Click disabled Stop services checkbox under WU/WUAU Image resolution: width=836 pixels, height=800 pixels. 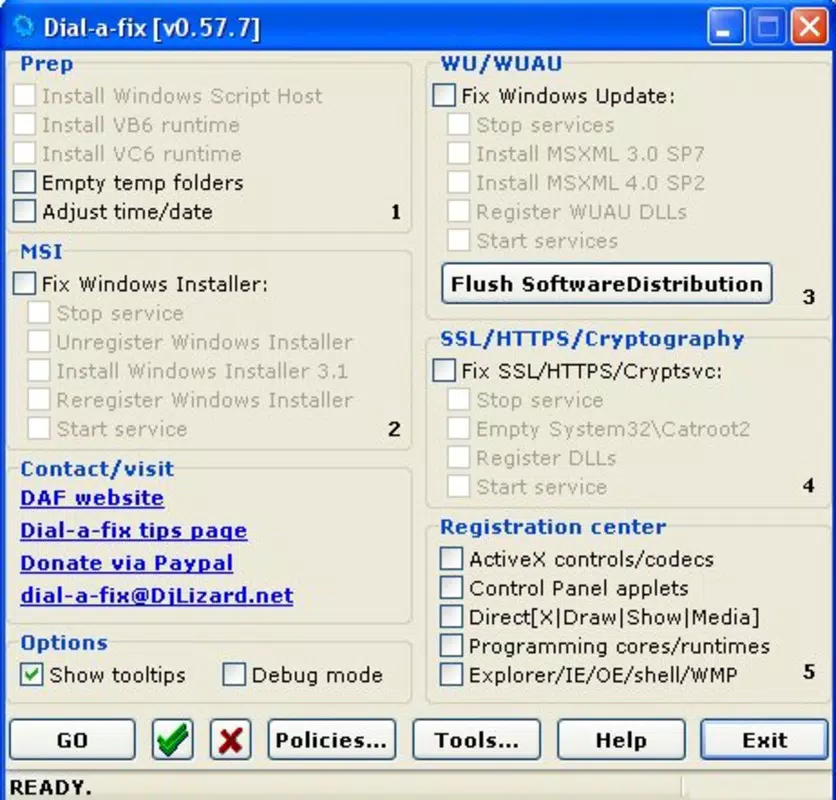tap(459, 124)
